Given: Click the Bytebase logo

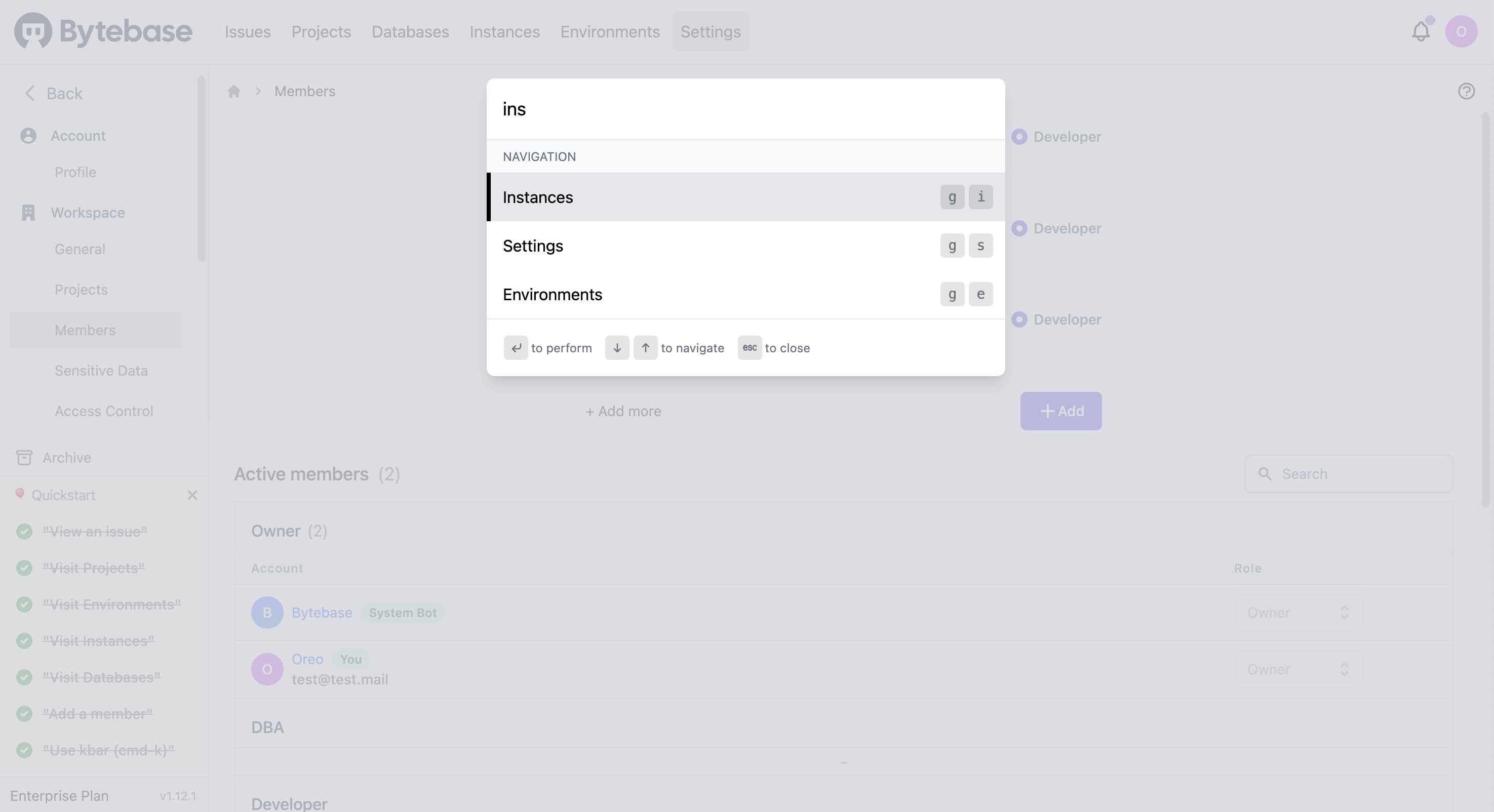Looking at the screenshot, I should point(103,31).
